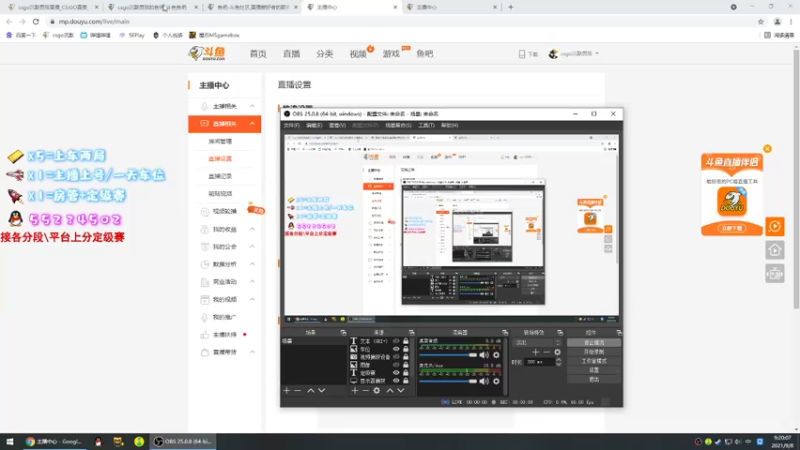
Task: Mute mic/aux speaker icon in OBS mixer
Action: point(484,381)
